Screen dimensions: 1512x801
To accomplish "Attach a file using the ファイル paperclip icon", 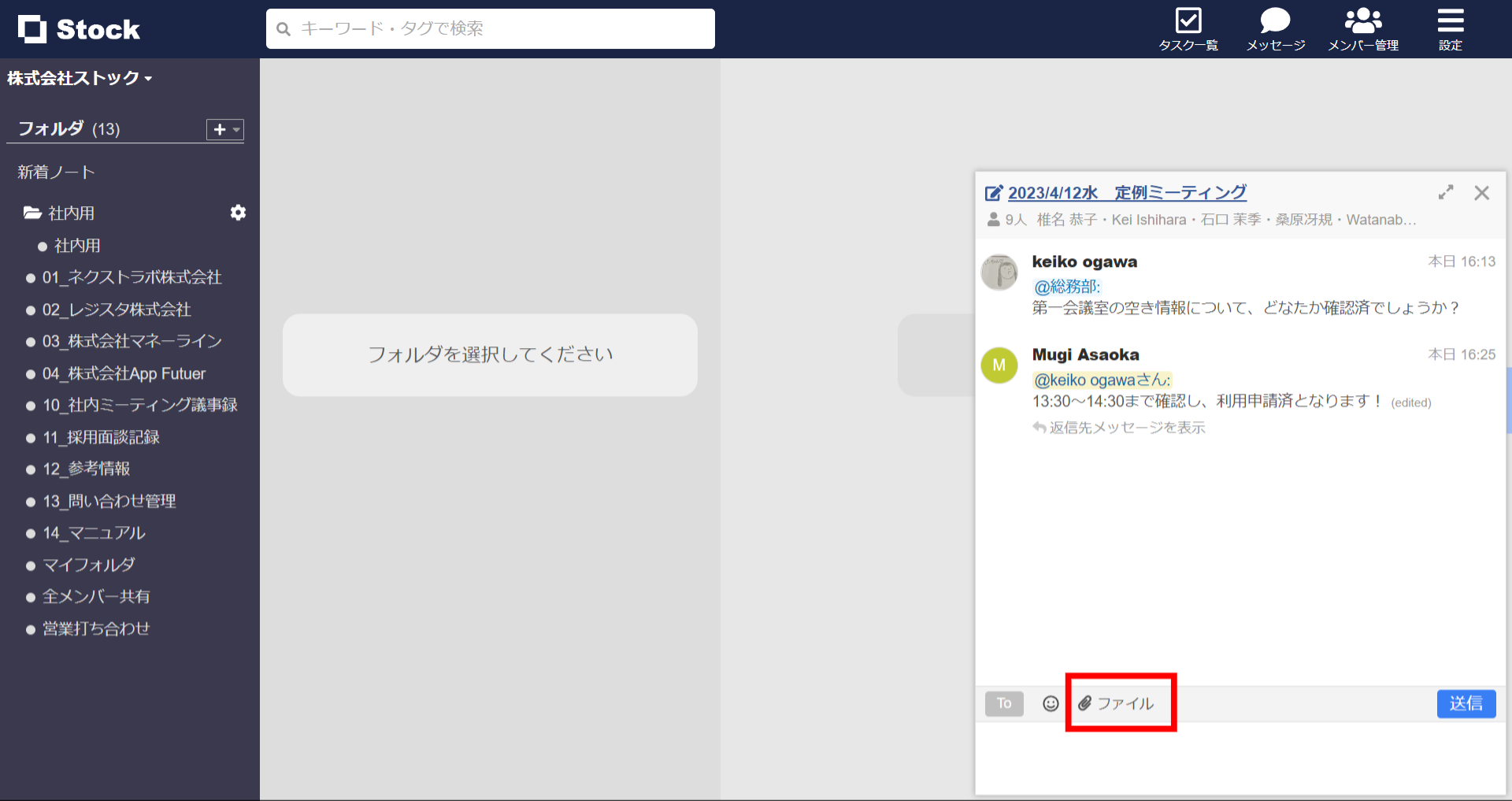I will coord(1120,703).
